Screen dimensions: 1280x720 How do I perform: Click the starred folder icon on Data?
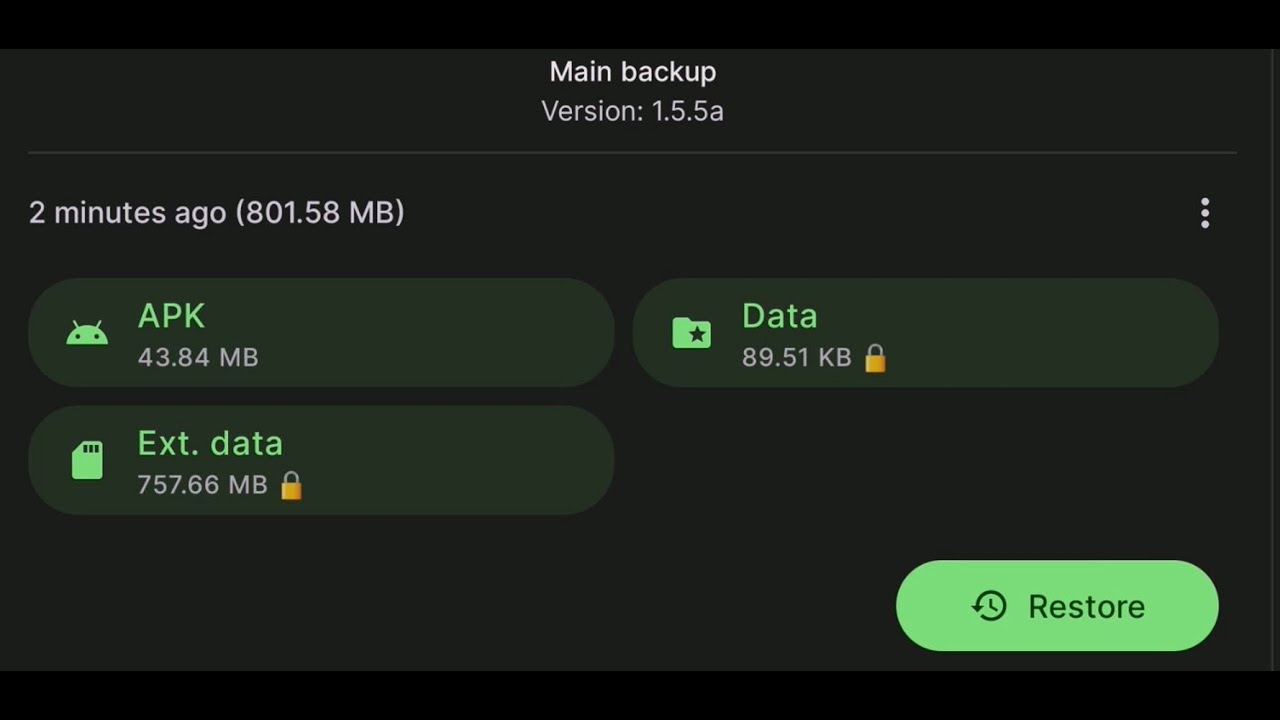691,334
